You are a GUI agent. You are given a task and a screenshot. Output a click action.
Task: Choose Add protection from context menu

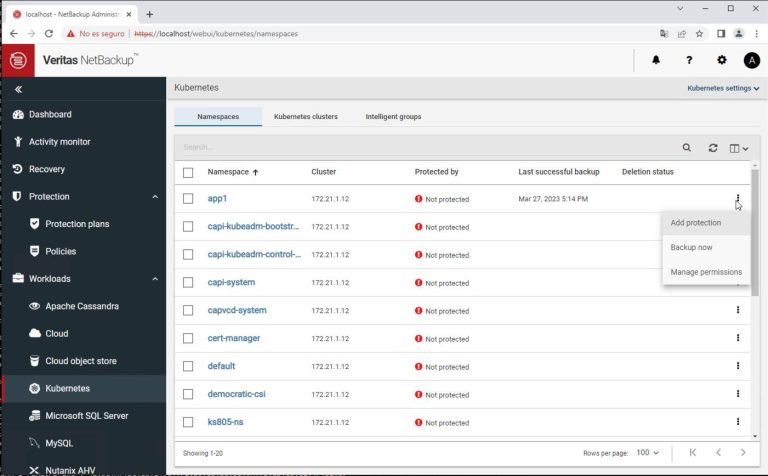tap(696, 223)
